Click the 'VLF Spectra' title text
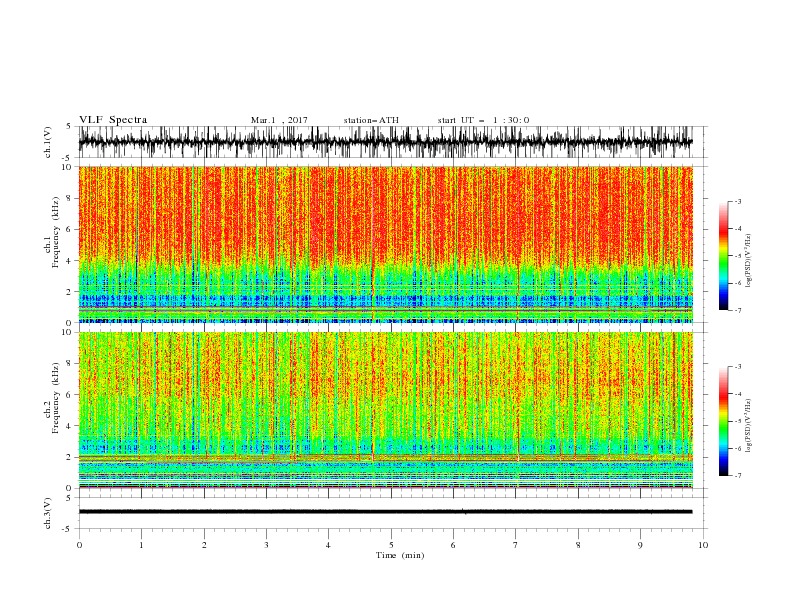The height and width of the screenshot is (612, 792). point(113,120)
